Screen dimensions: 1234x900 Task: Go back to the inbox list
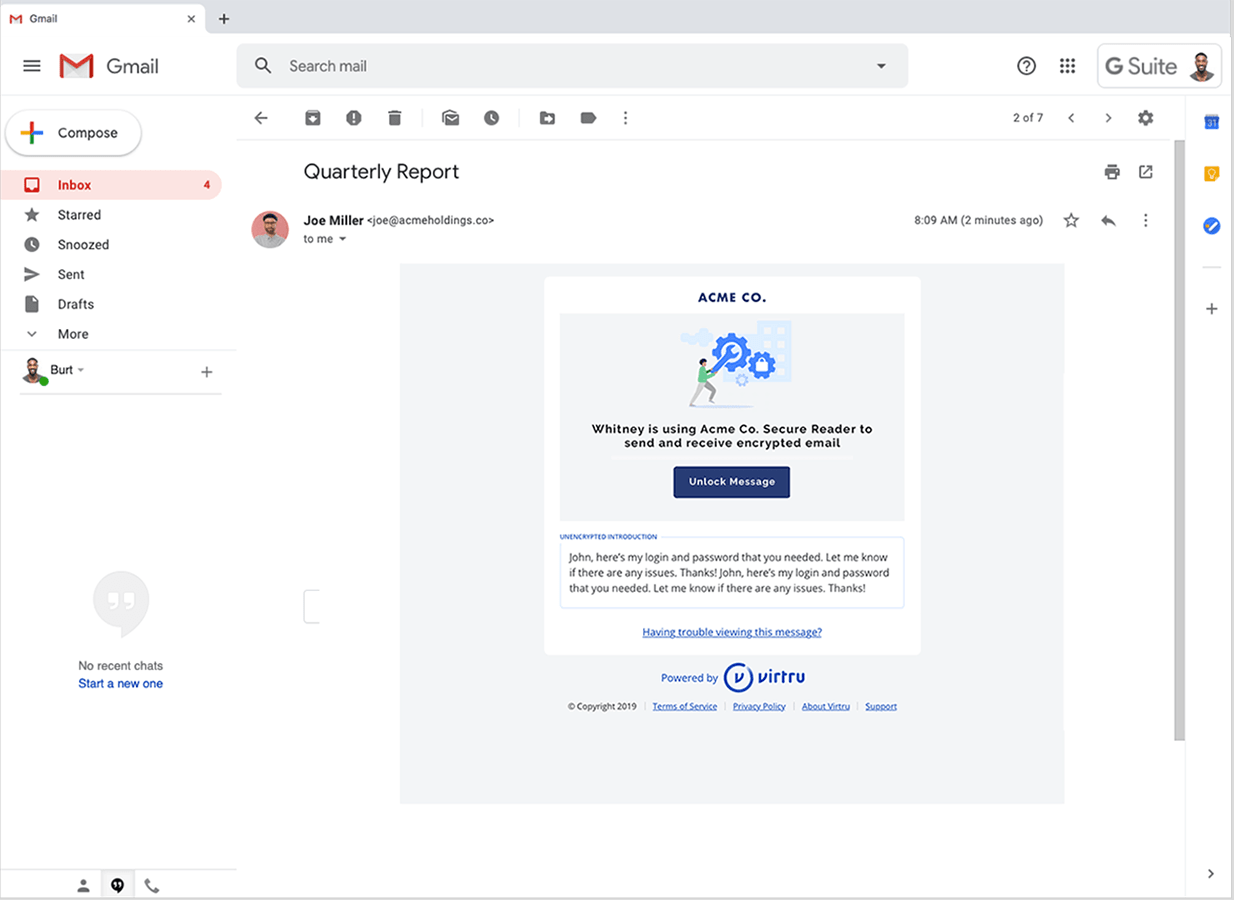click(261, 118)
